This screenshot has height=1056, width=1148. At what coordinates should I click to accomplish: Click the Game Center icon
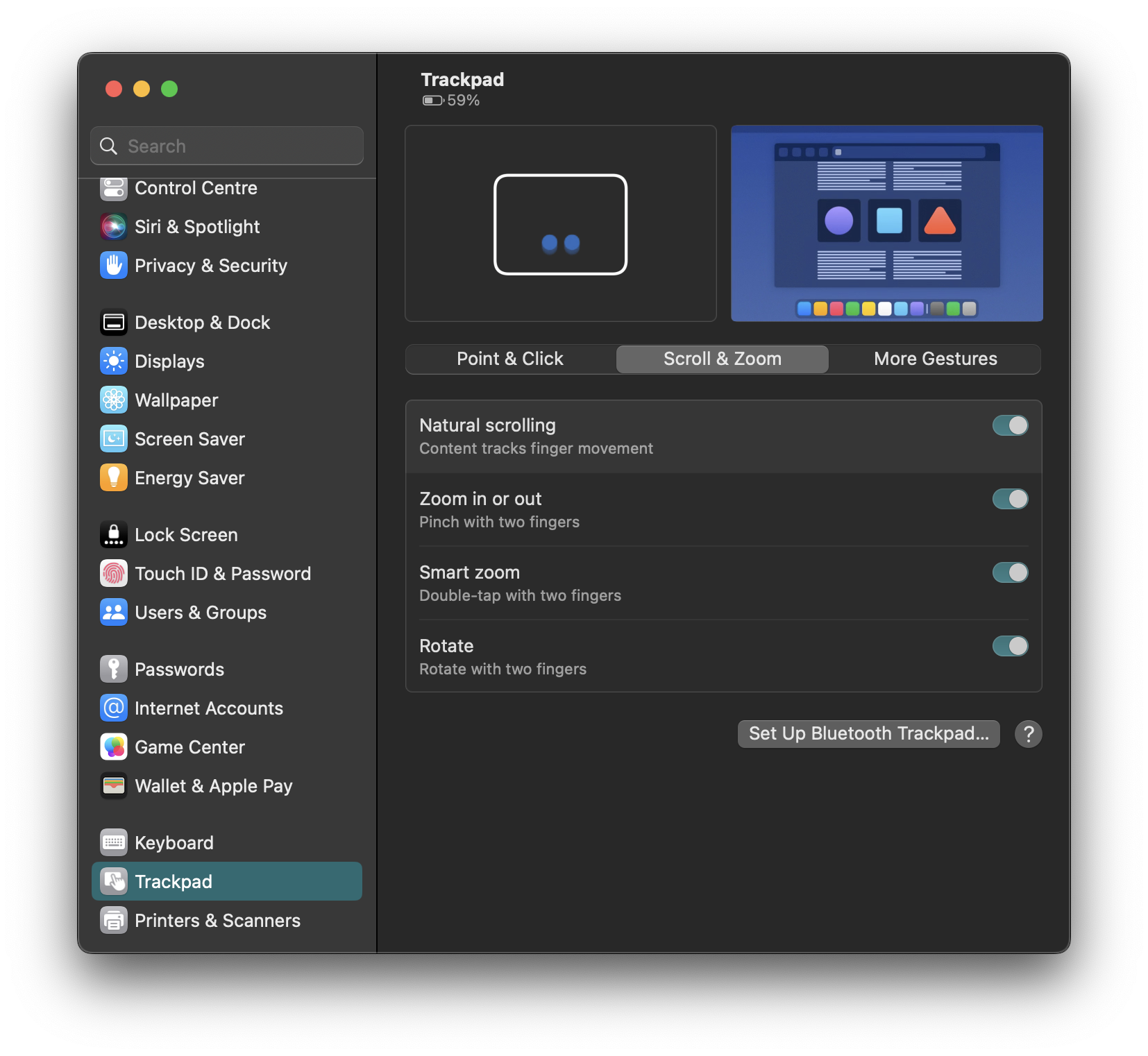point(114,747)
